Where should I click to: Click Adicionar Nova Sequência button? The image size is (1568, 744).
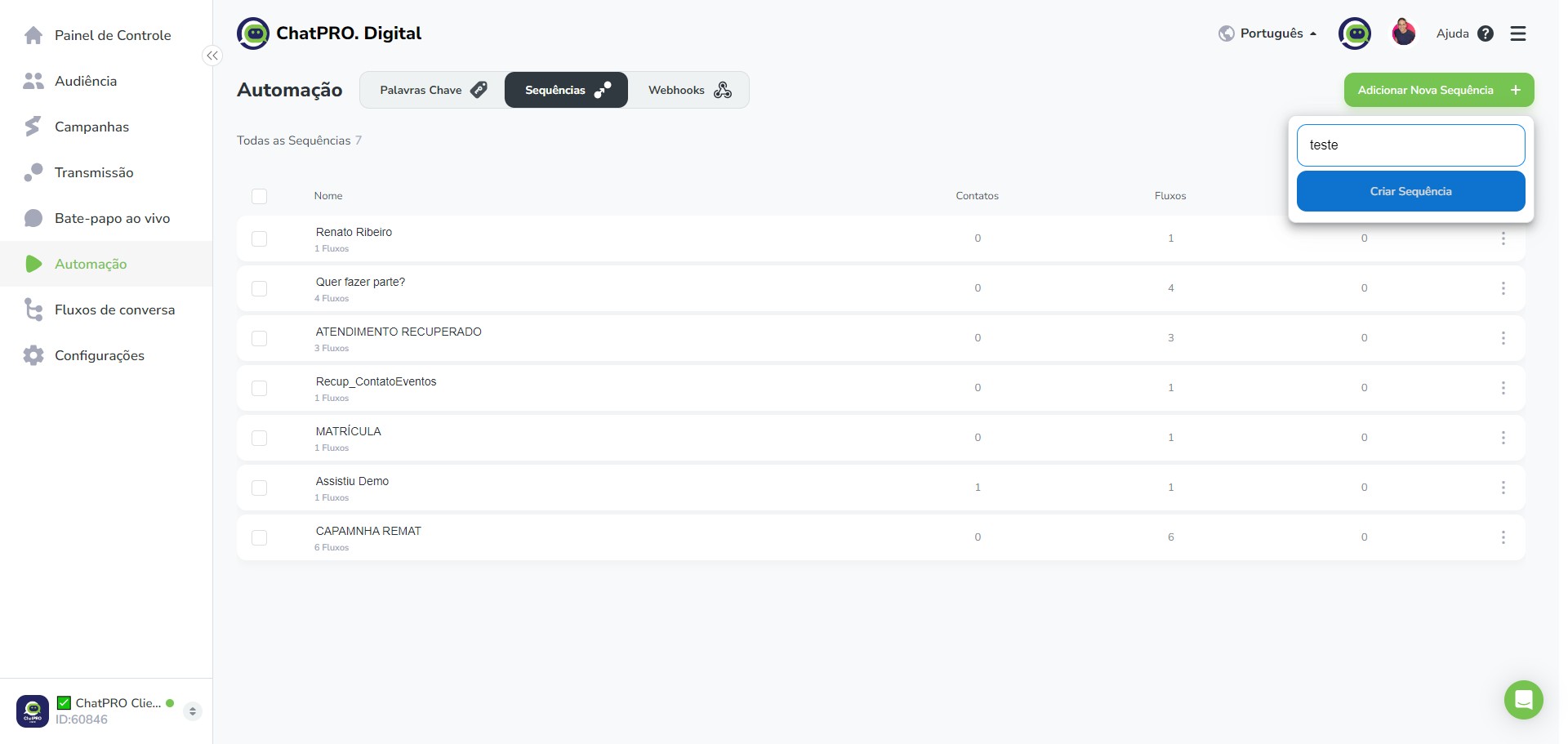[1439, 90]
